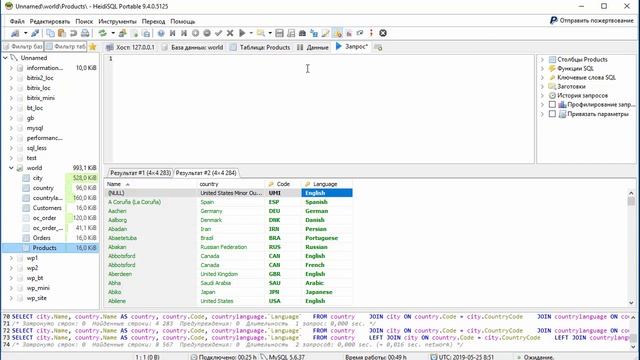Open the Файл menu
640x360 pixels.
tap(17, 21)
